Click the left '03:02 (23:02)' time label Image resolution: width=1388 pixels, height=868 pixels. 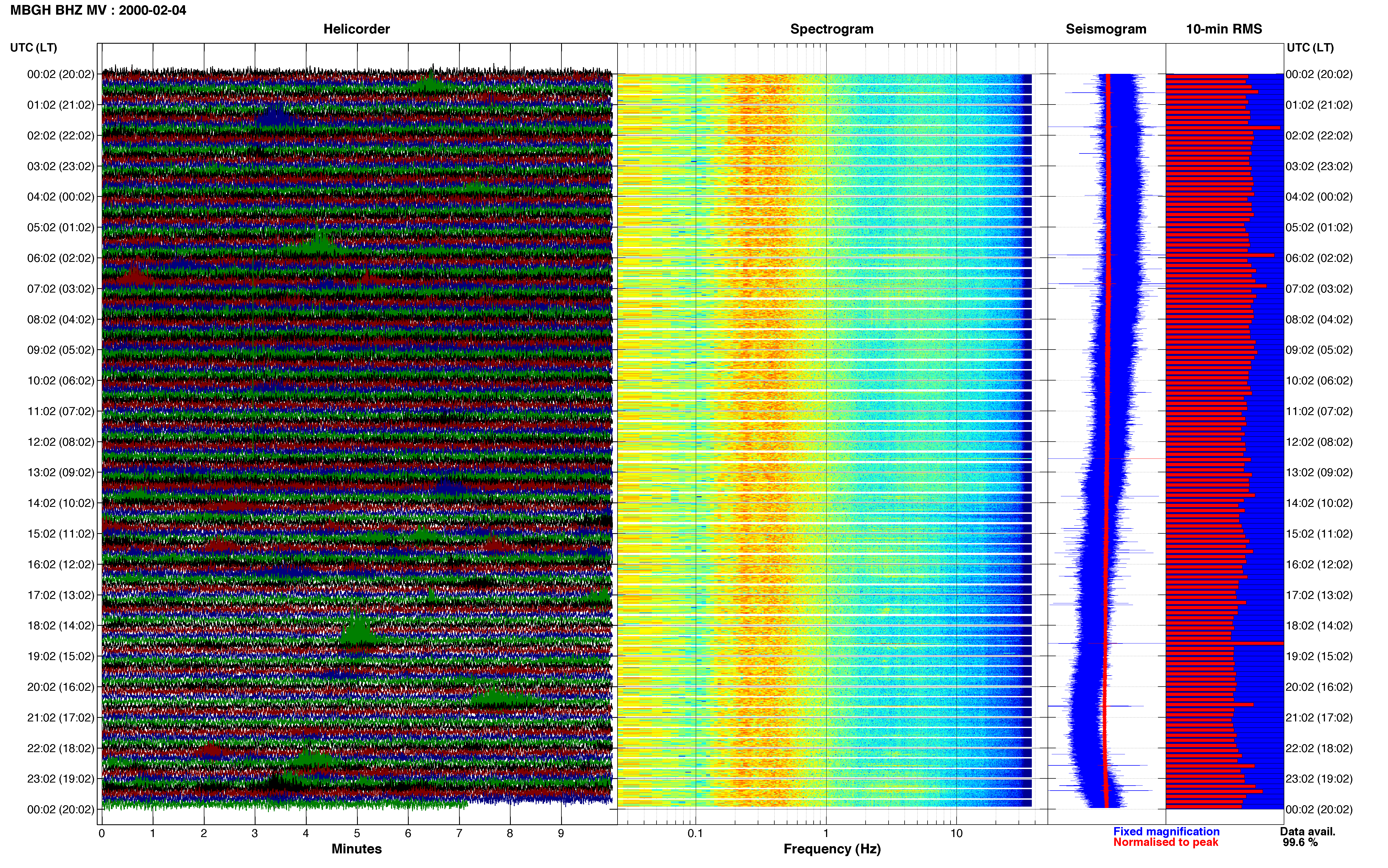(61, 166)
